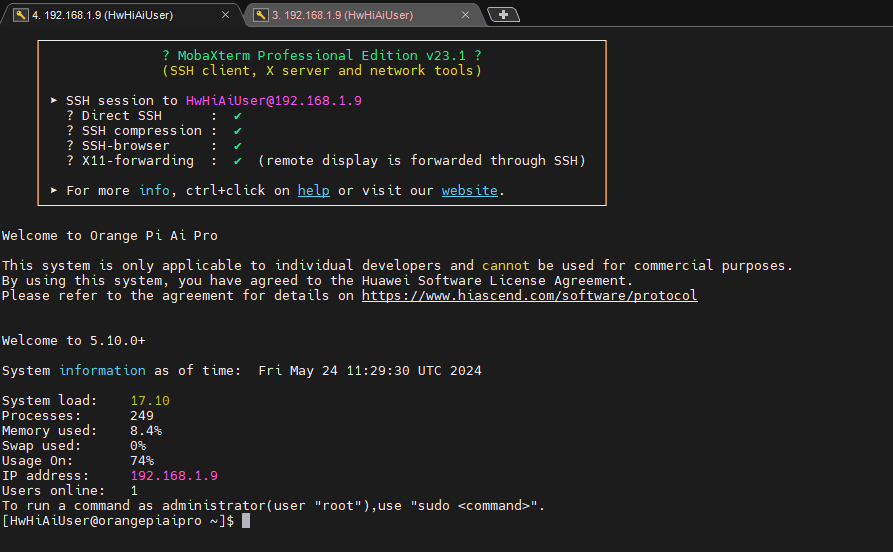
Task: Click the yellow word cannot
Action: (x=506, y=265)
